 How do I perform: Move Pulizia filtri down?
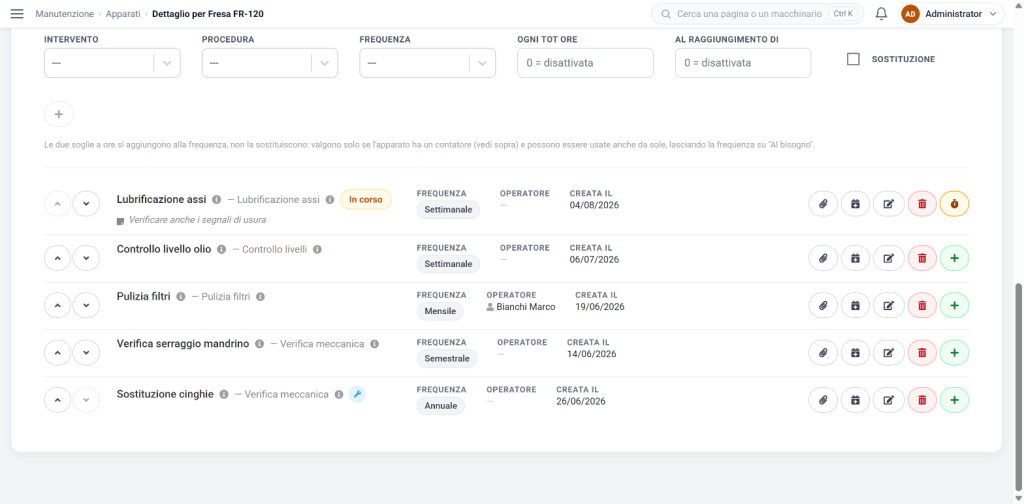pyautogui.click(x=86, y=306)
